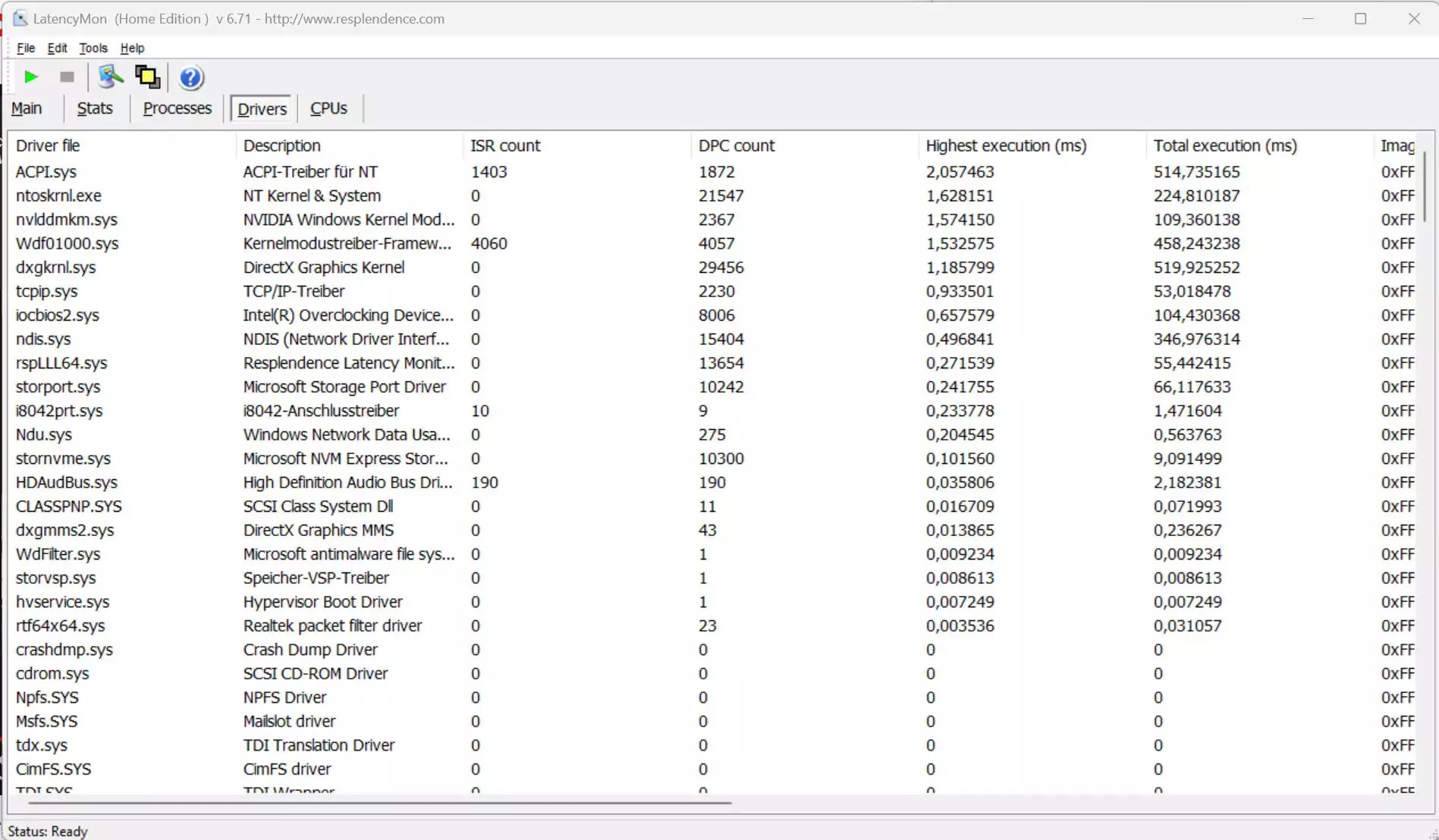Image resolution: width=1439 pixels, height=840 pixels.
Task: Select the cdrom.sys driver row
Action: point(713,673)
